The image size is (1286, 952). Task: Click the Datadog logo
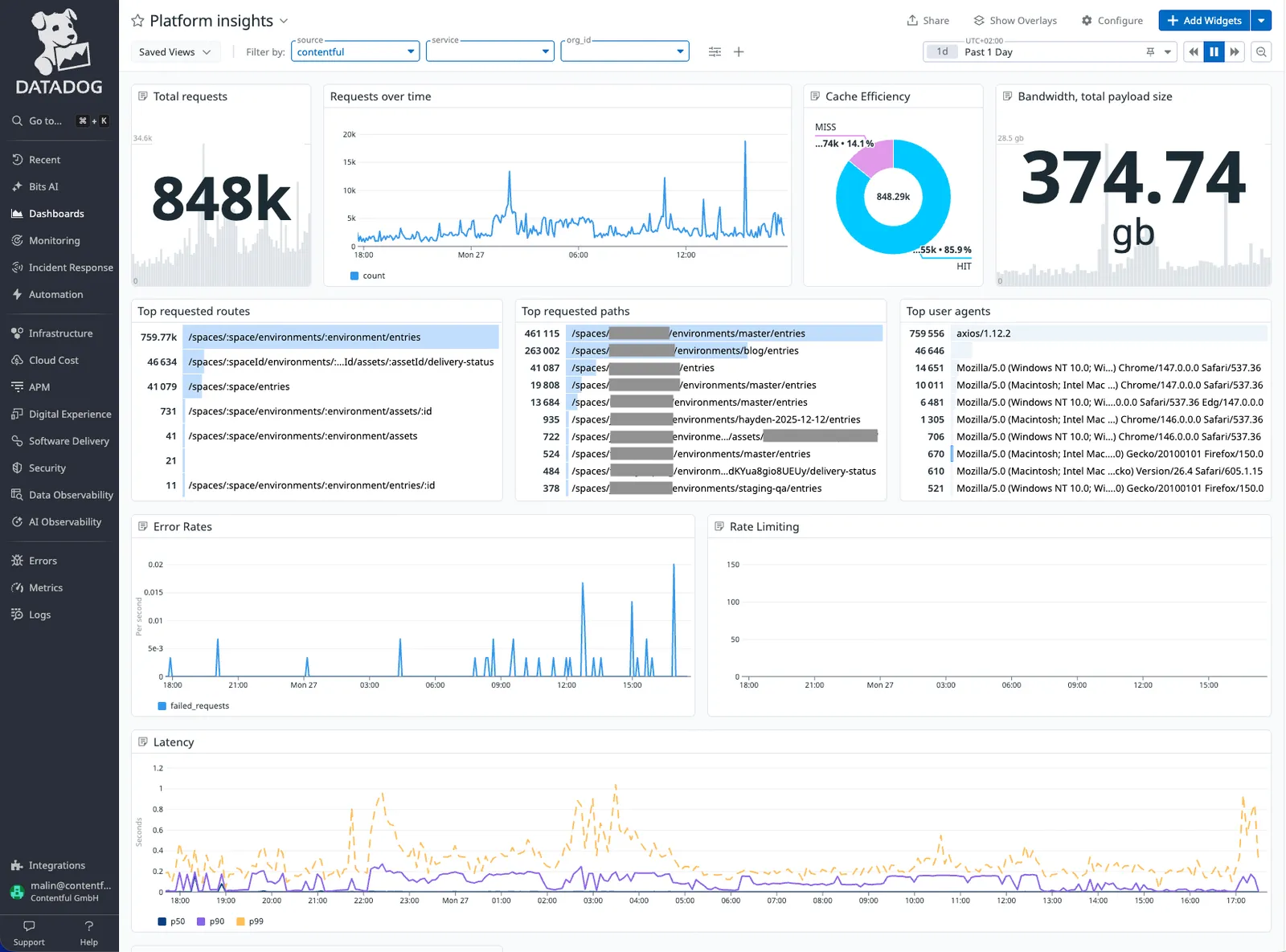59,52
